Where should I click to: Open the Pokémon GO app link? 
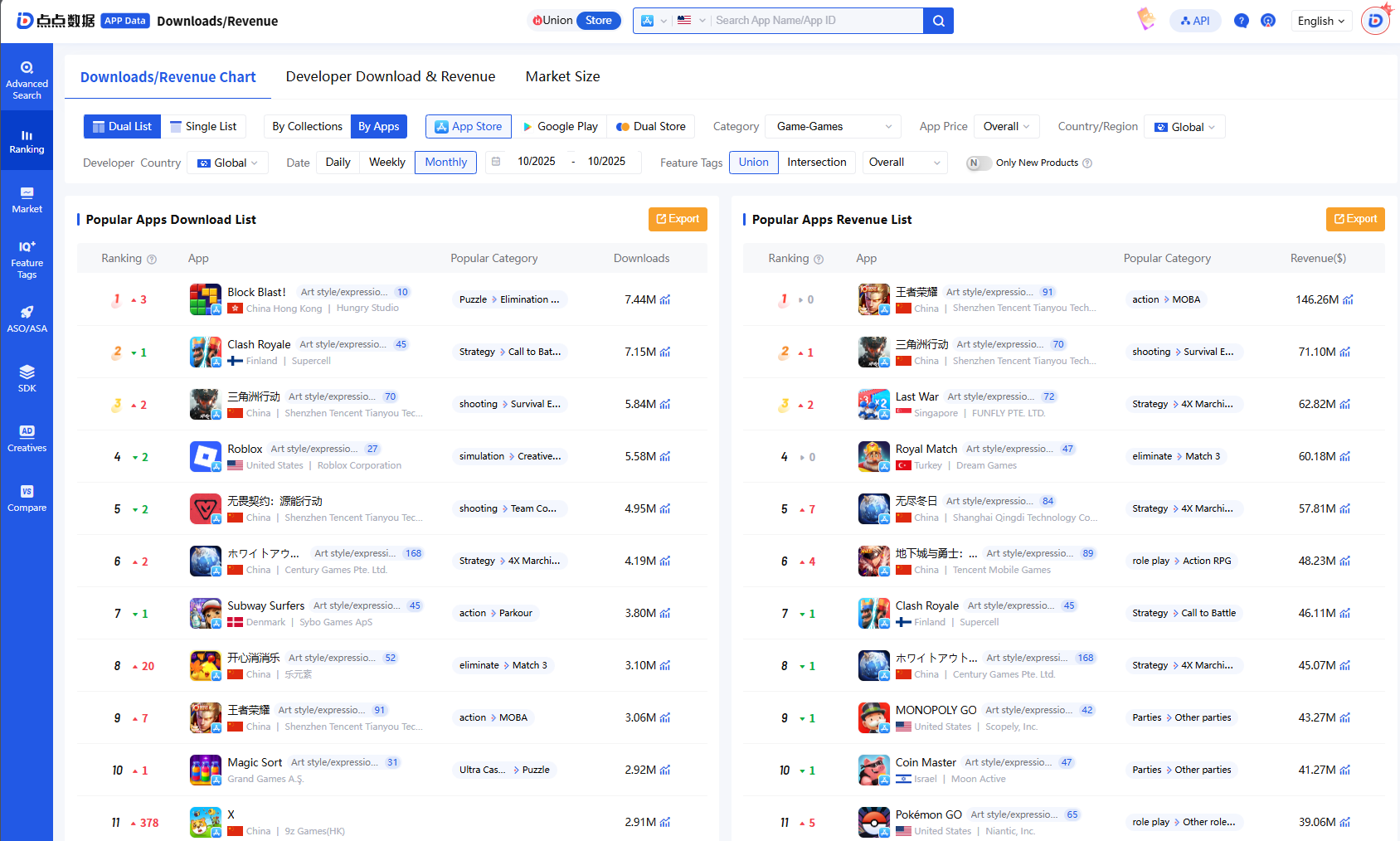(928, 814)
